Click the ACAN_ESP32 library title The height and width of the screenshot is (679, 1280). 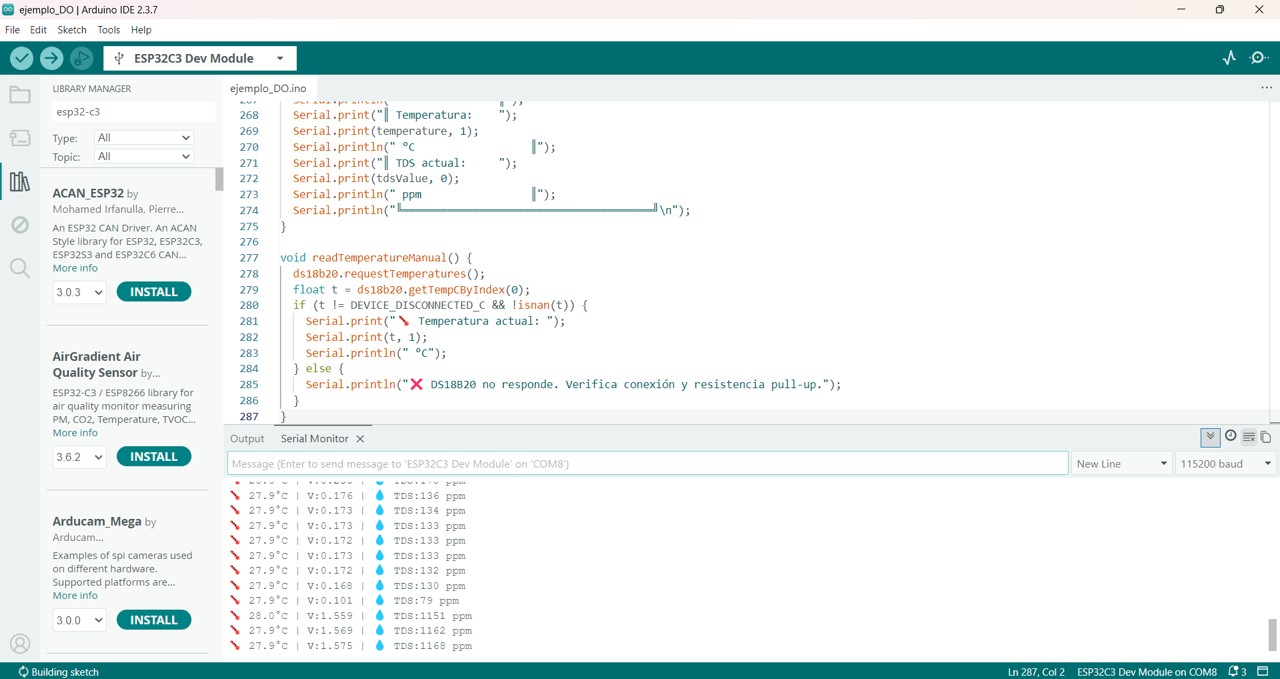pos(88,193)
